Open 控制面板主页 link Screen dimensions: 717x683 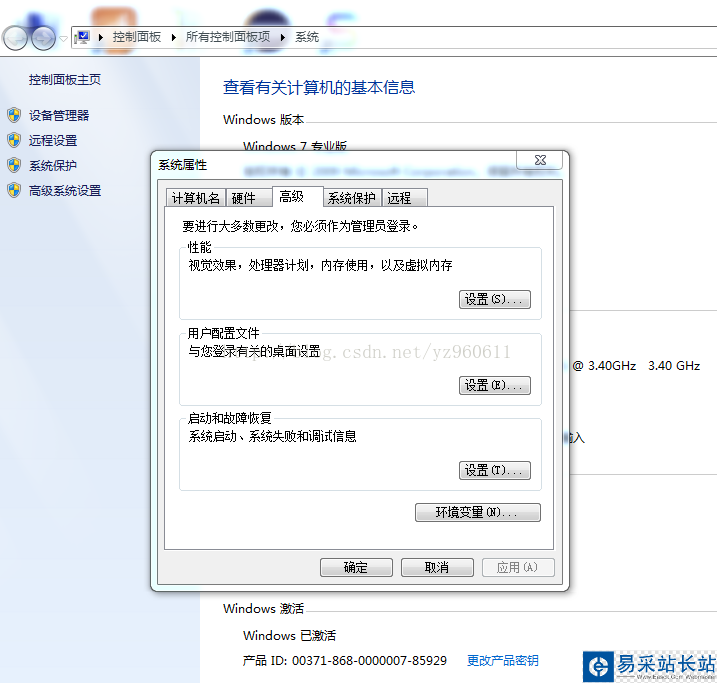pyautogui.click(x=65, y=80)
